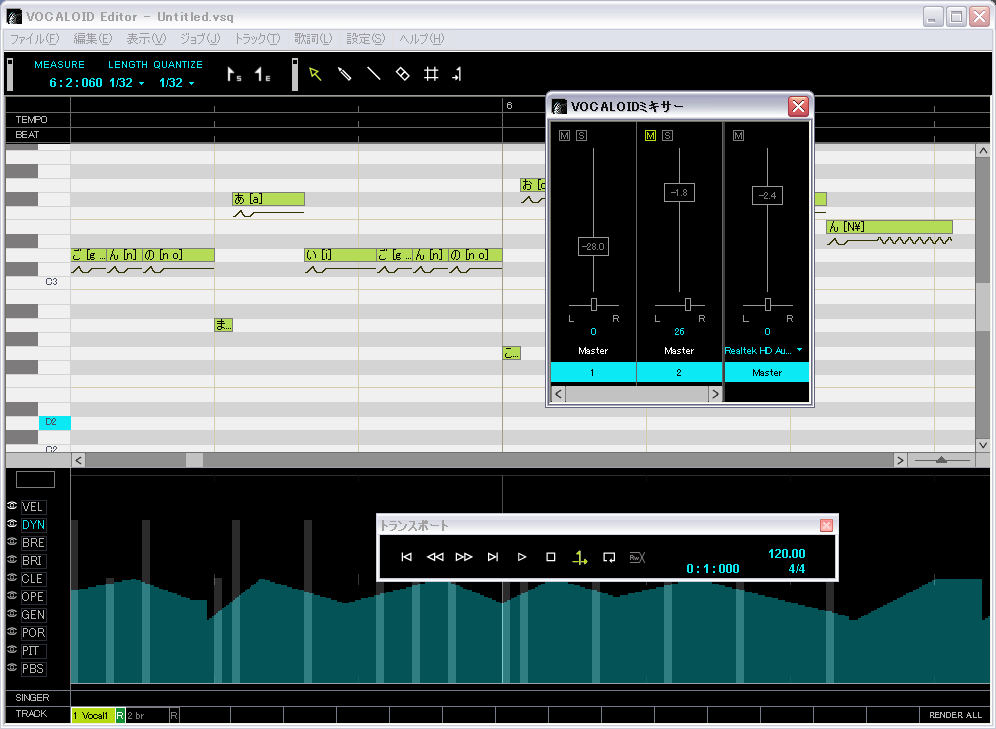Open the 編集(E) menu

(x=93, y=39)
